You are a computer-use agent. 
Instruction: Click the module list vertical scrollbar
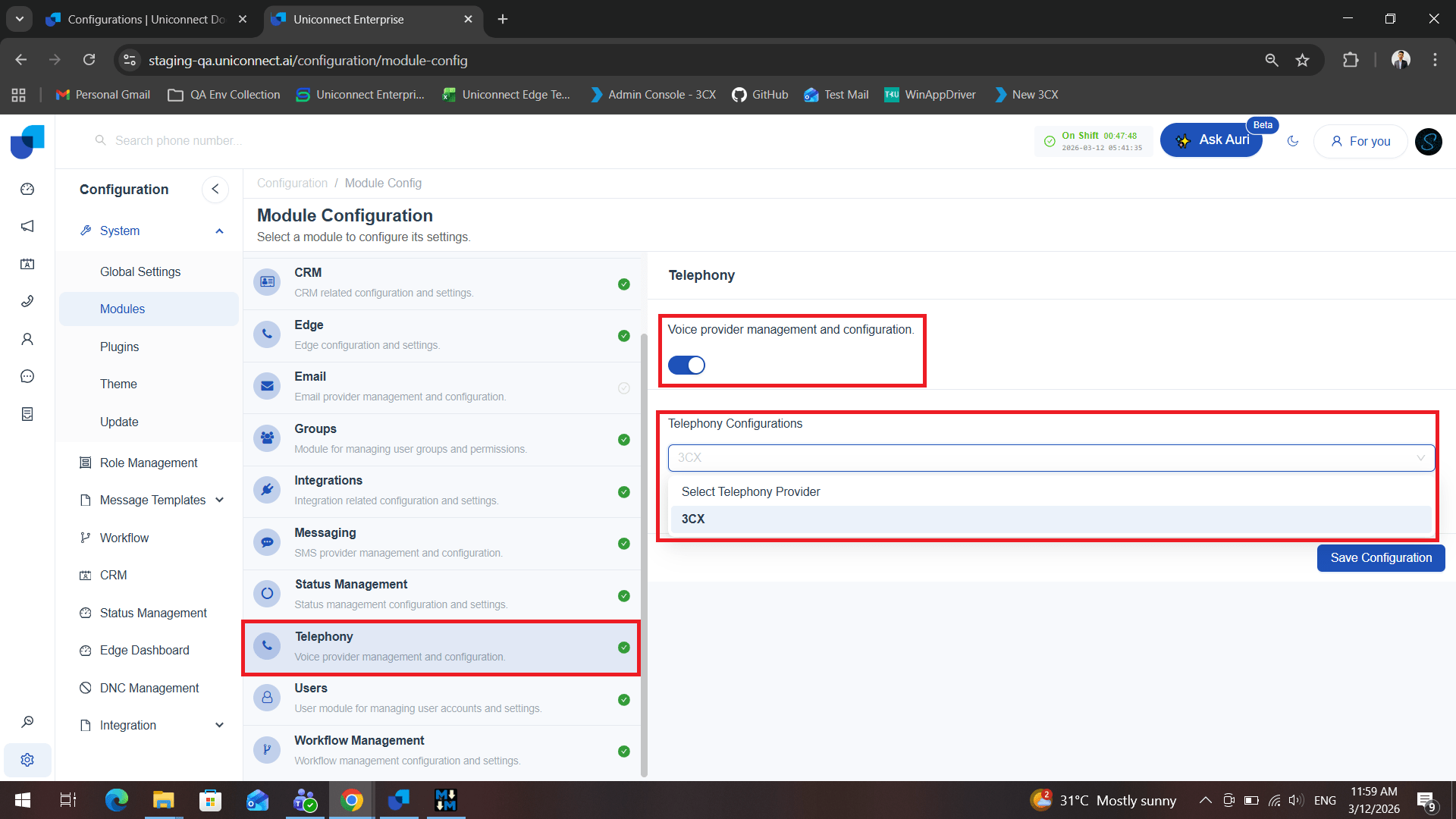coord(644,554)
